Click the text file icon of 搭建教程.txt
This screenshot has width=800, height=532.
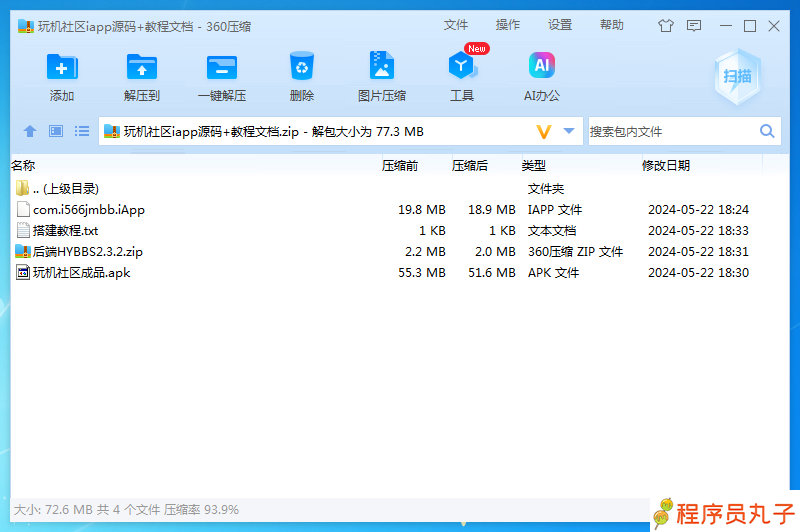23,230
